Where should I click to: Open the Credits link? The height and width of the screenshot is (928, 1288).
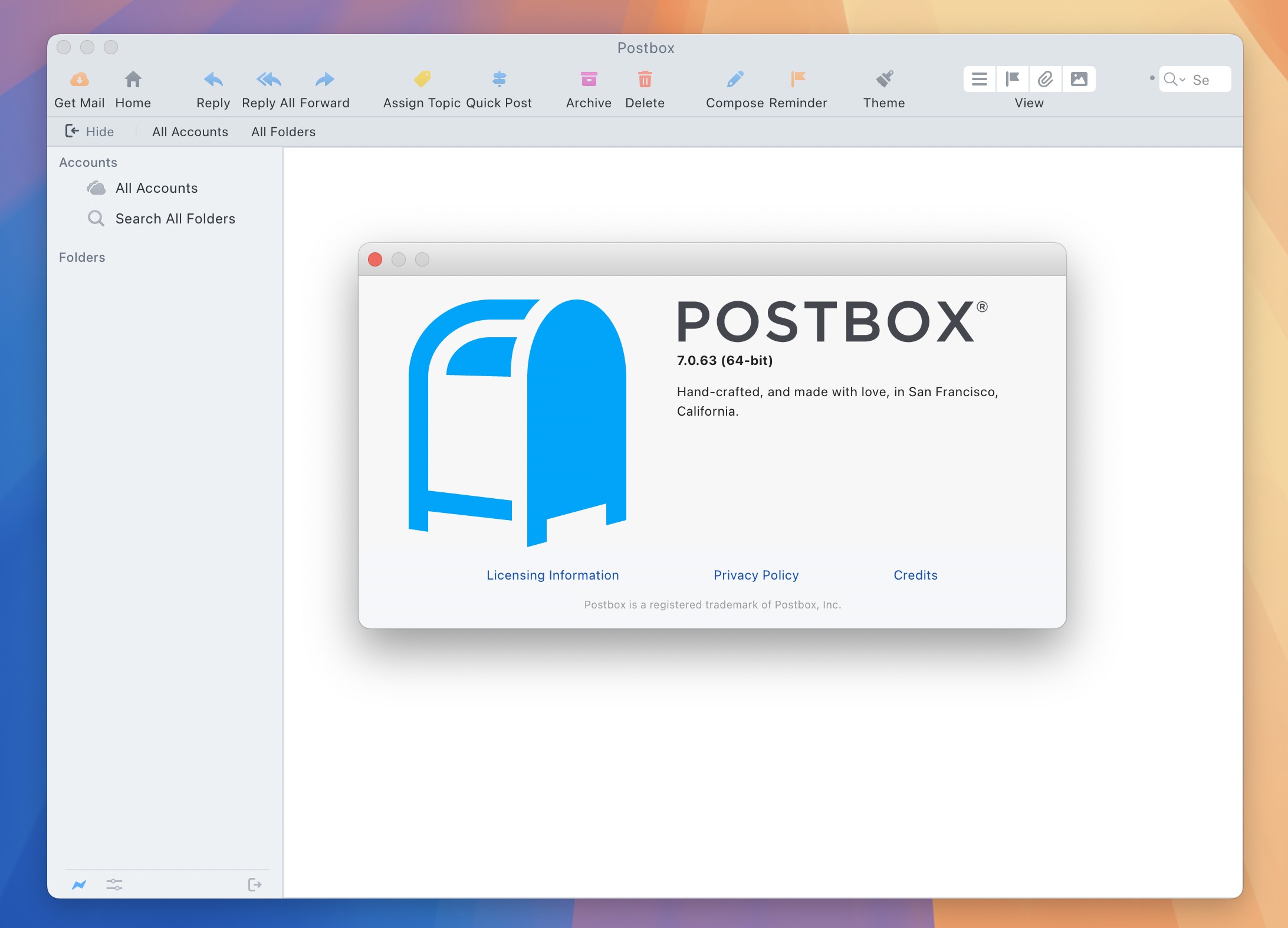tap(915, 575)
